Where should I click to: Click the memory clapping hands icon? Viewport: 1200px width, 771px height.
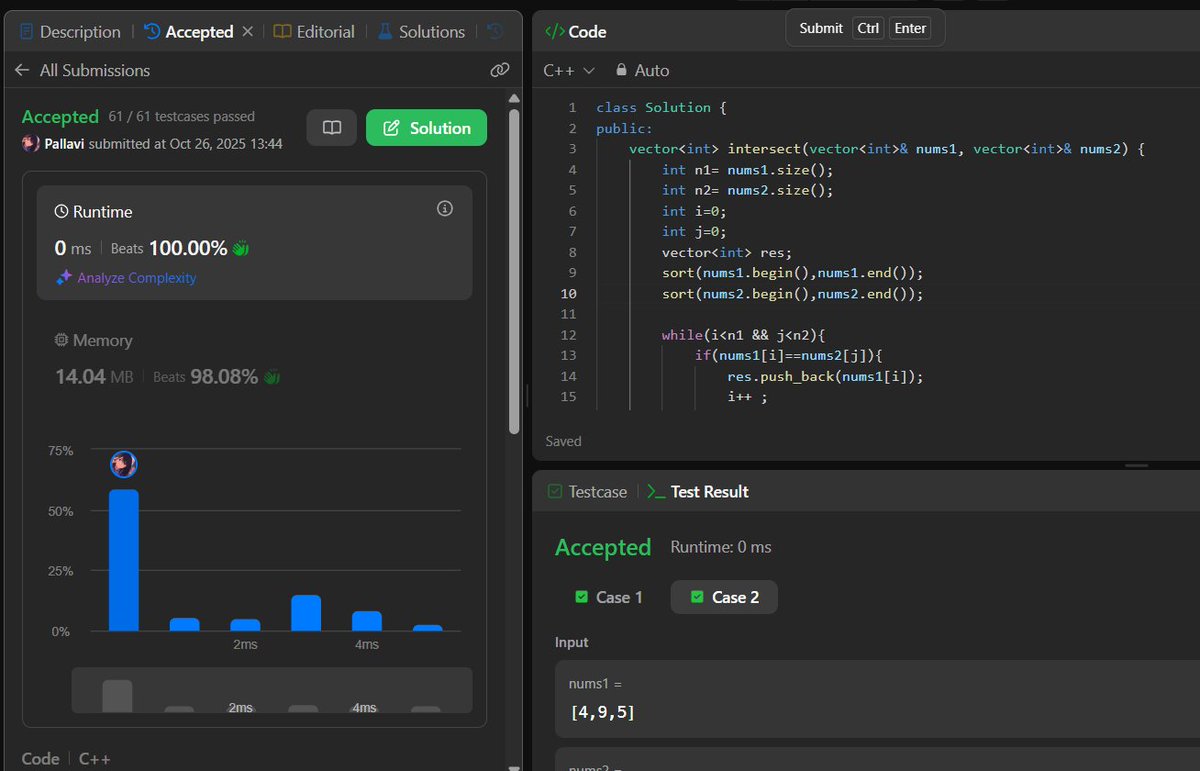click(272, 377)
